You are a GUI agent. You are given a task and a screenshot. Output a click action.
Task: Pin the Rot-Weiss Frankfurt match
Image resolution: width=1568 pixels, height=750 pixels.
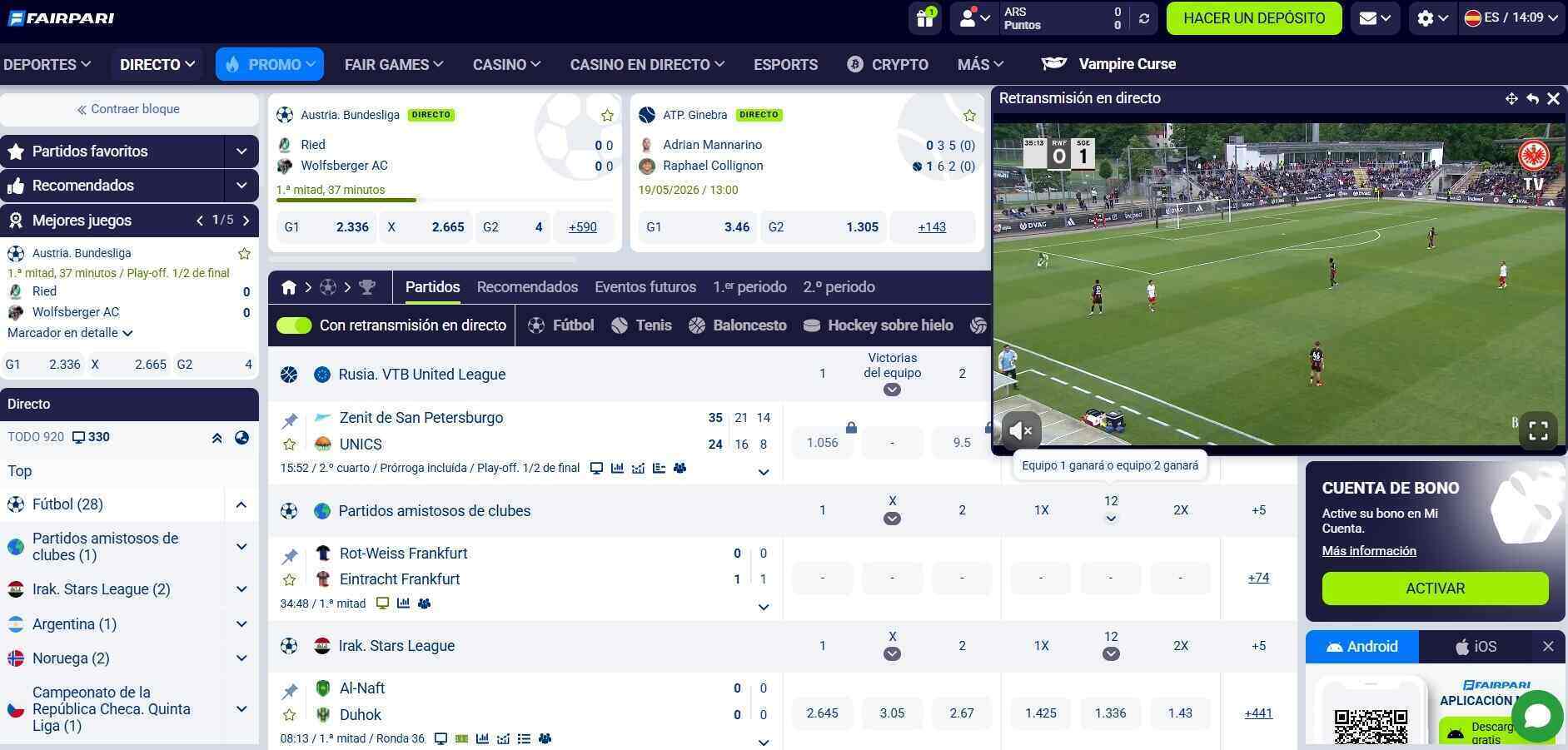coord(290,556)
